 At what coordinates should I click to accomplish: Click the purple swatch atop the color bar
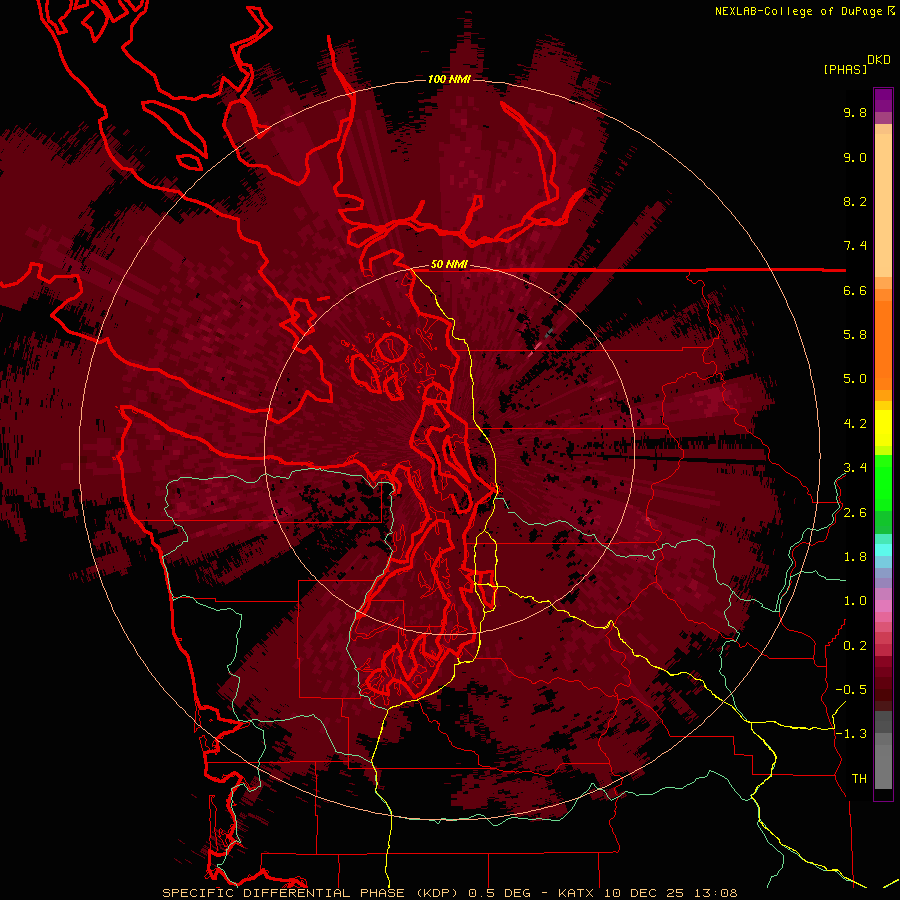883,100
